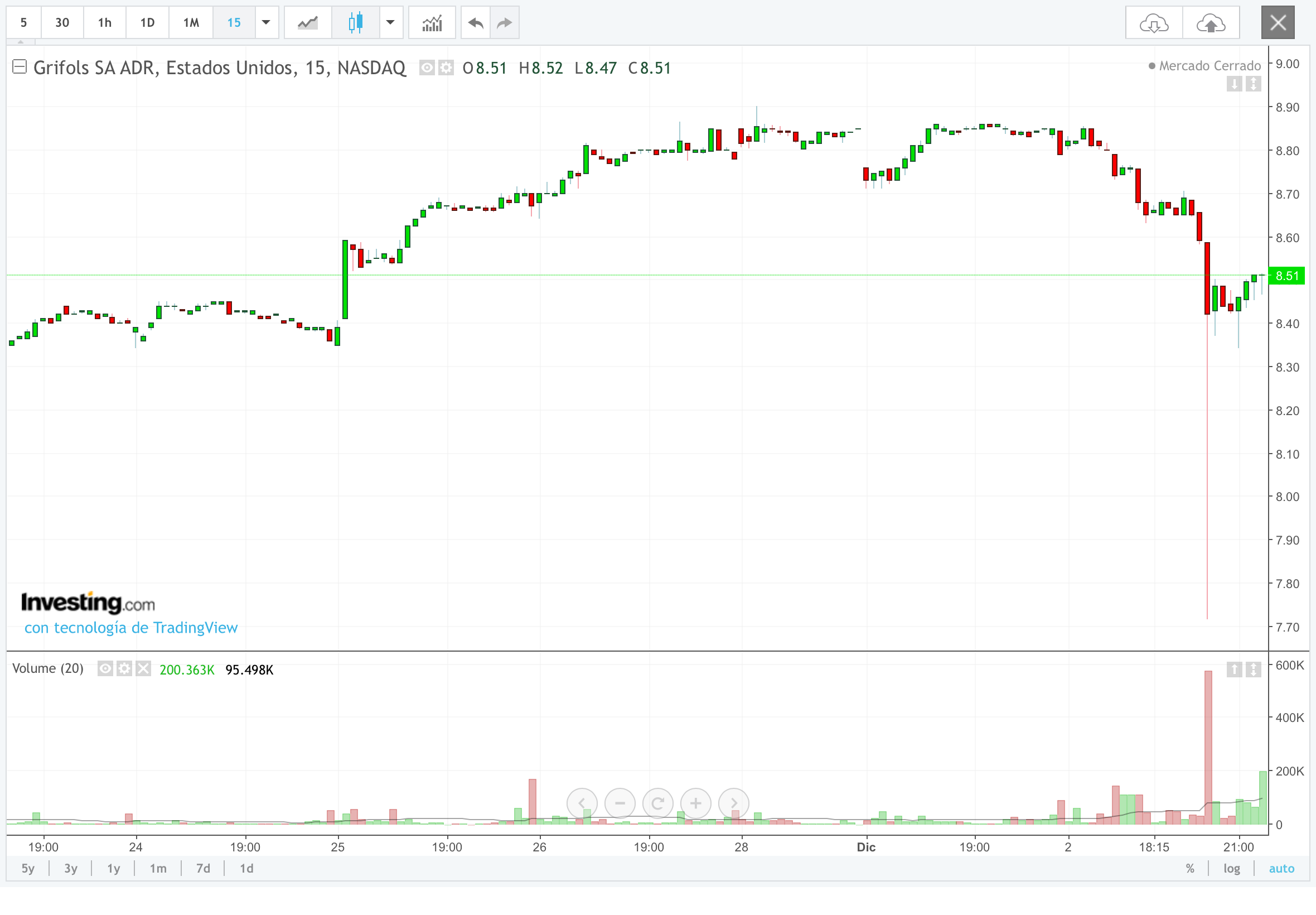The width and height of the screenshot is (1316, 915).
Task: Zoom in the chart with plus button
Action: (695, 803)
